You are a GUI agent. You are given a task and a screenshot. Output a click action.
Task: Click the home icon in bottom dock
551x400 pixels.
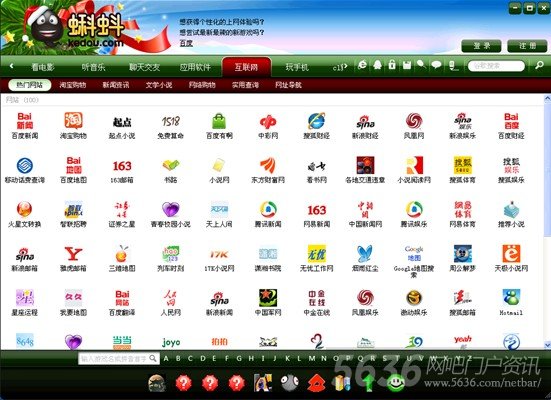point(316,383)
